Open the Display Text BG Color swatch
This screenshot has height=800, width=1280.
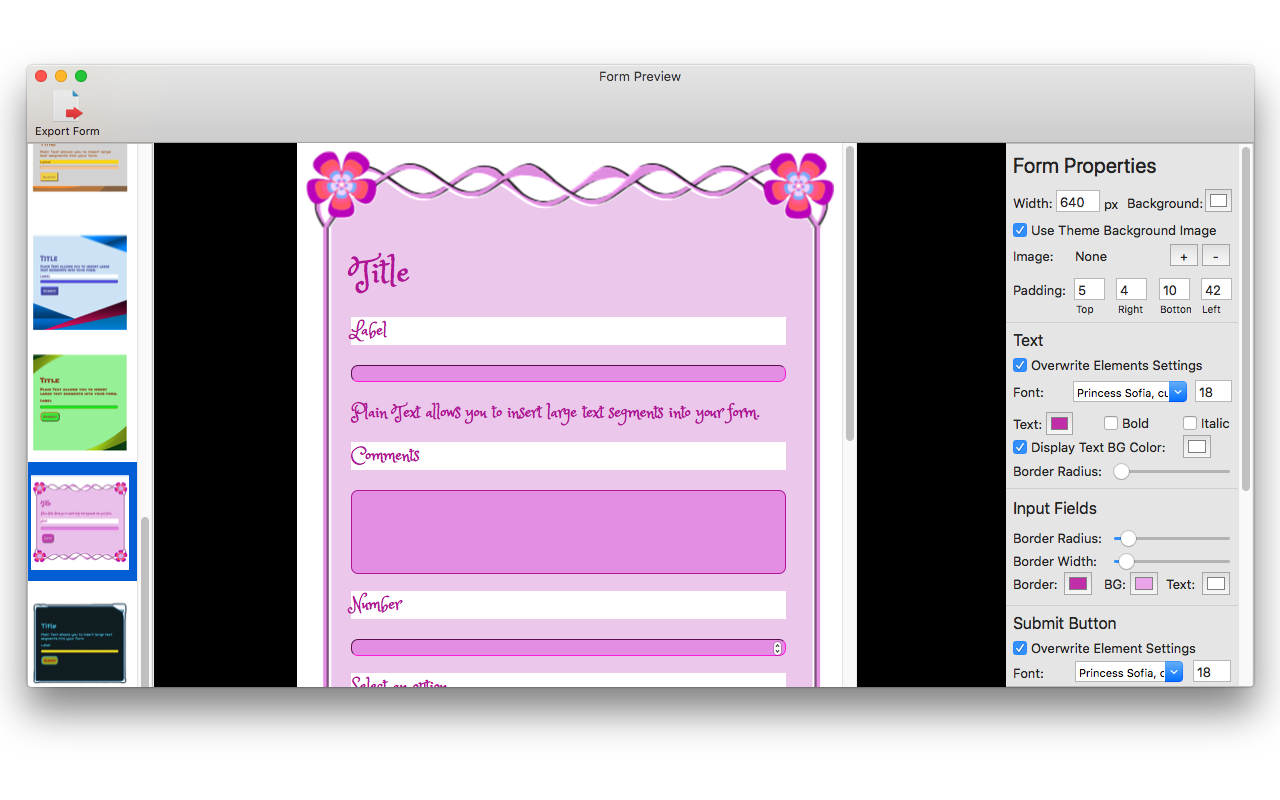1197,447
